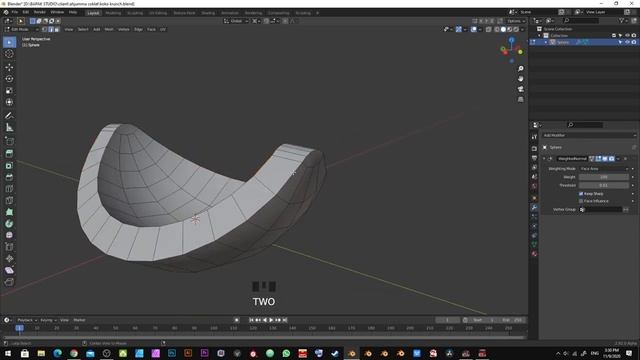Toggle Collection visibility eye in outliner
640x360 pixels.
[x=627, y=36]
